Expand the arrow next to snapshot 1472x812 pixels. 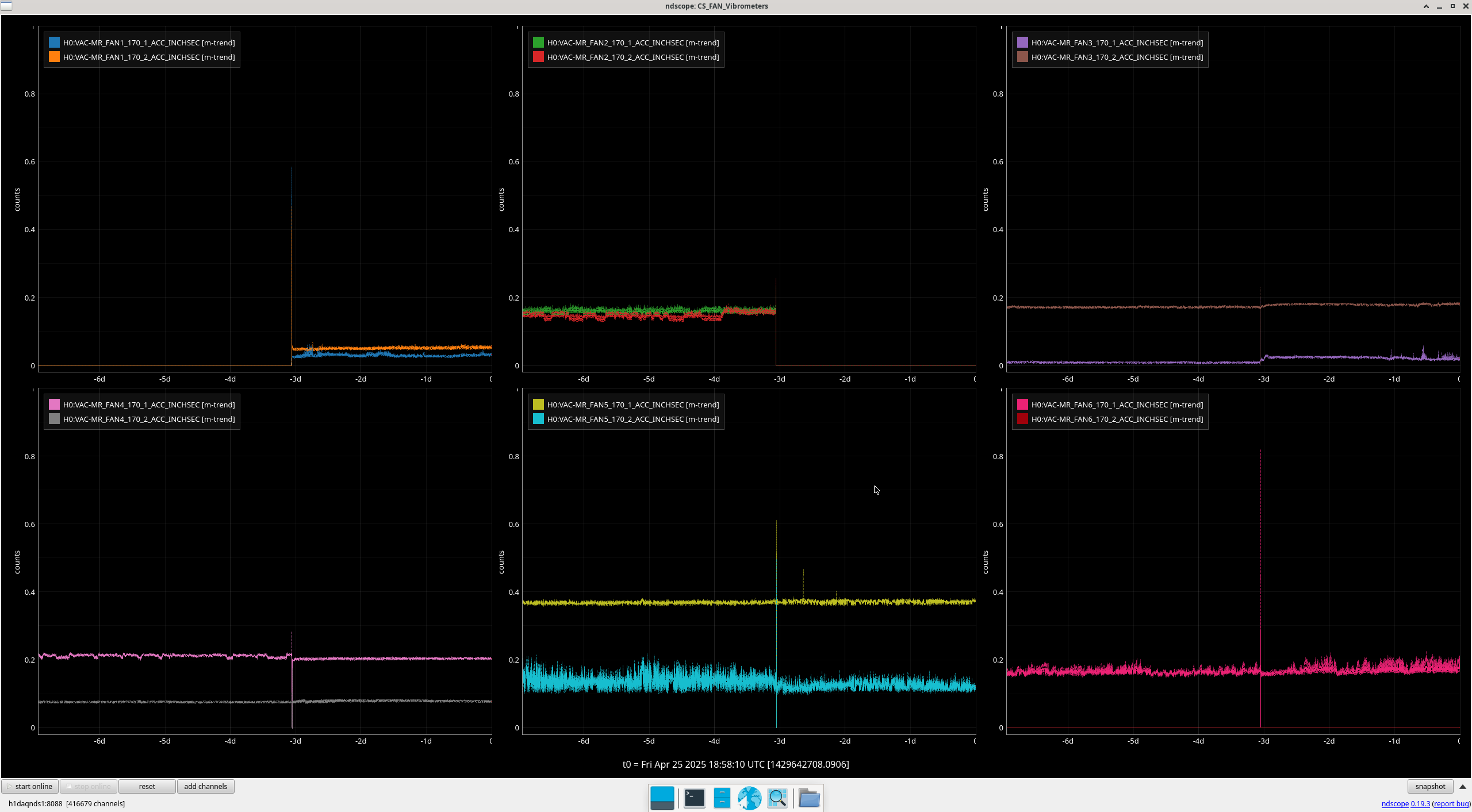click(x=1463, y=786)
